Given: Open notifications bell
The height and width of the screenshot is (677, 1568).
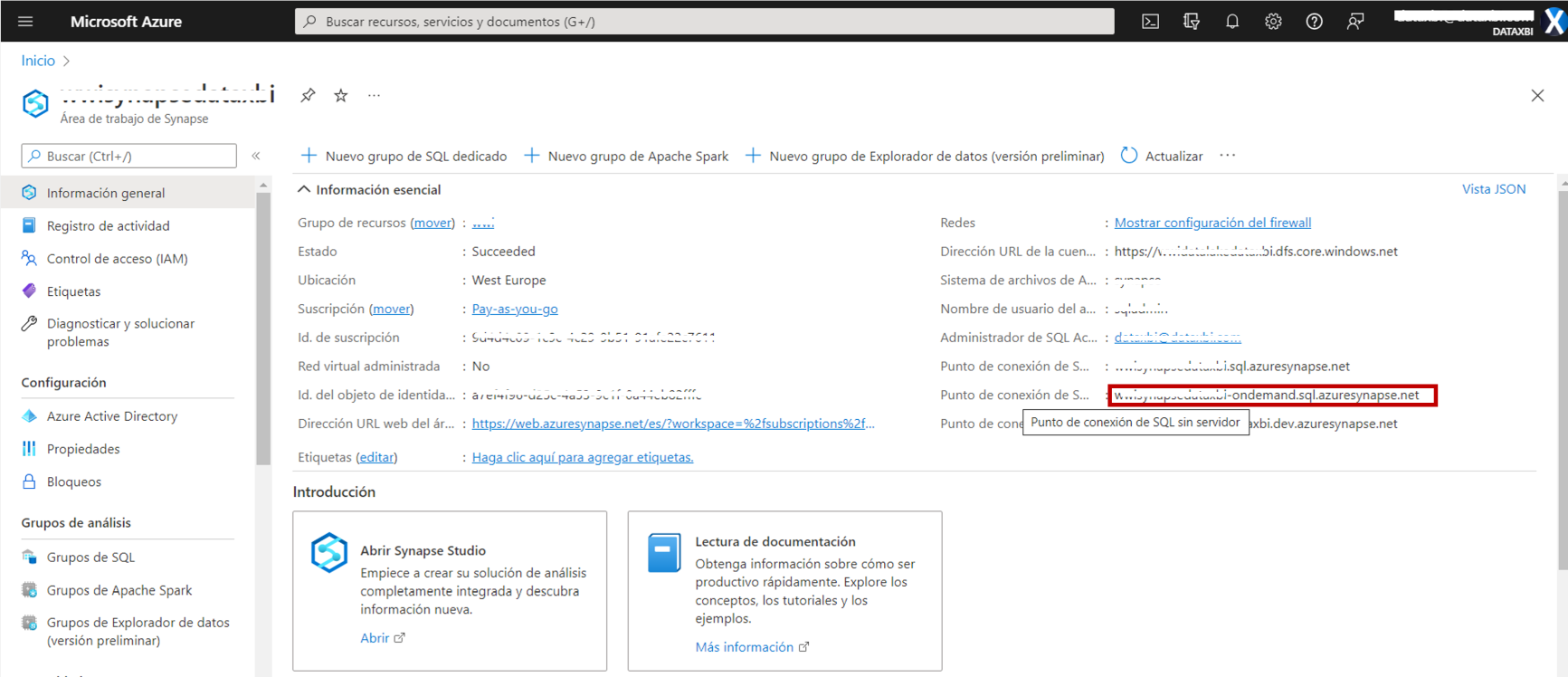Looking at the screenshot, I should [1232, 21].
